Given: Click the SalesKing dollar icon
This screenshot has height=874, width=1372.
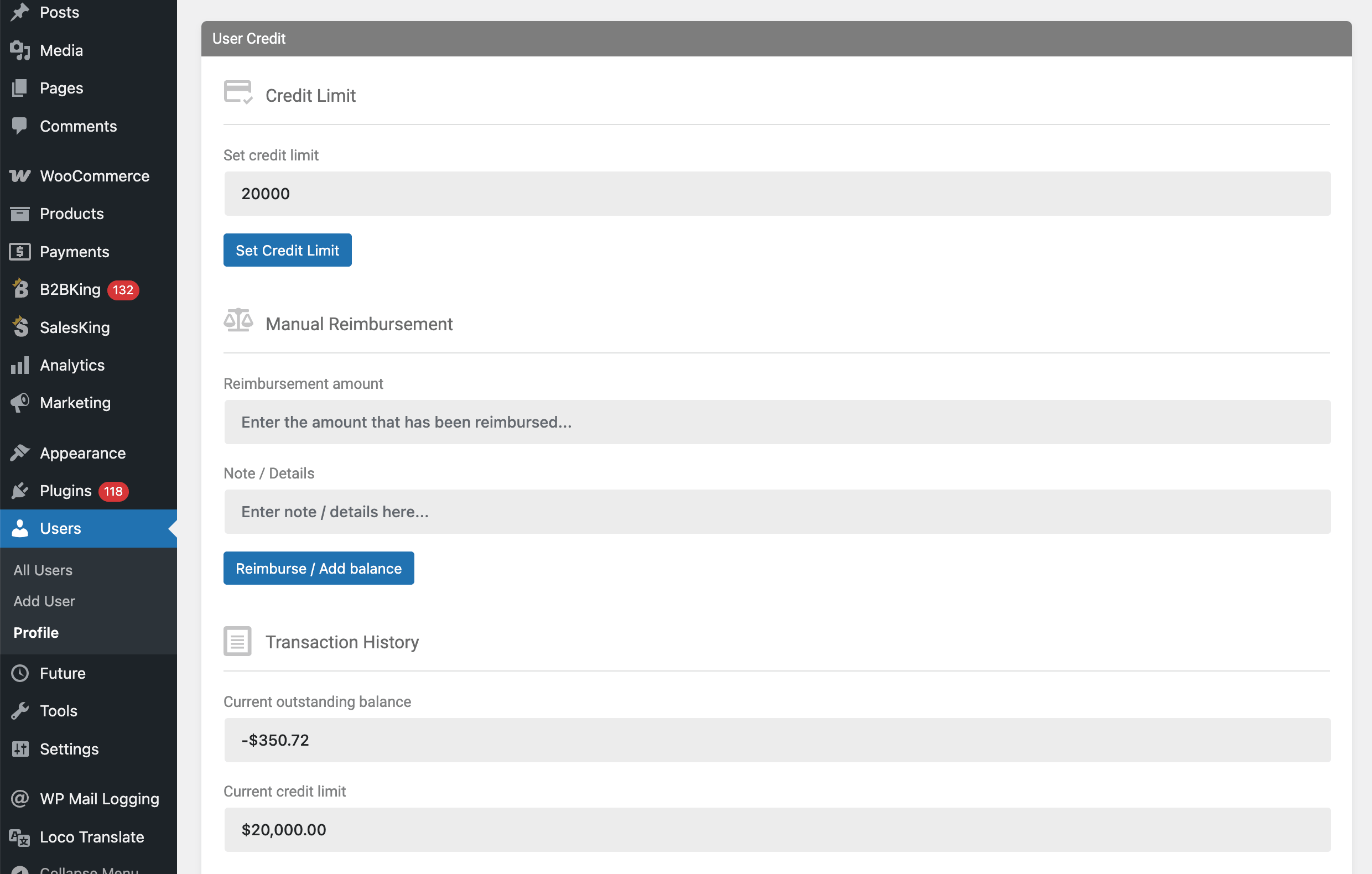Looking at the screenshot, I should click(20, 327).
